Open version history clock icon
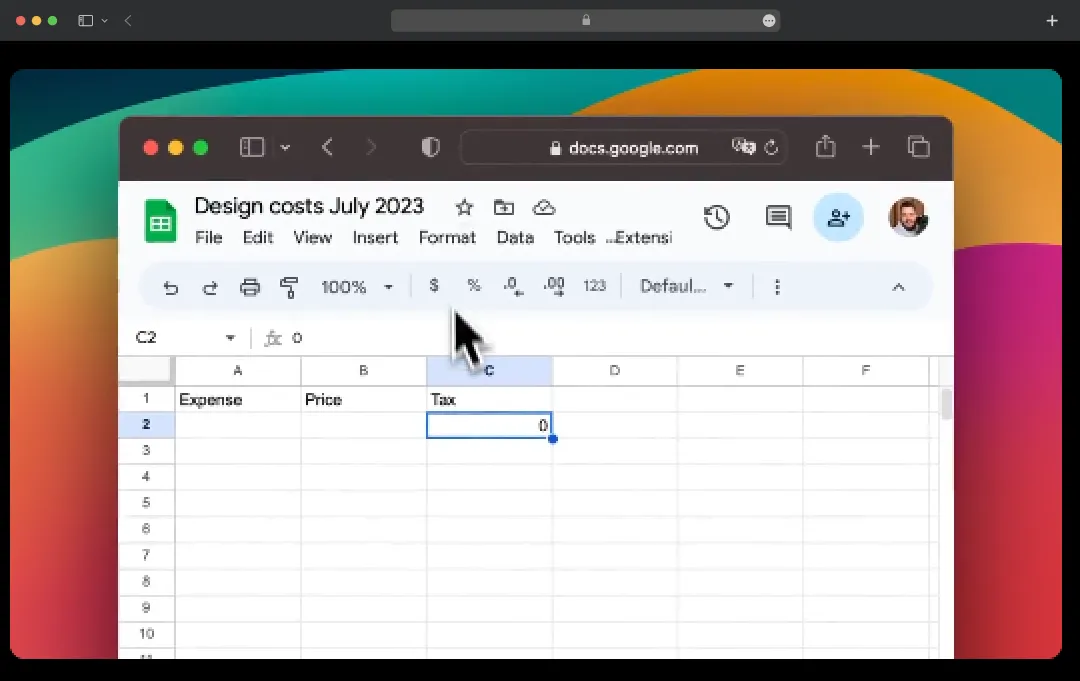Screen dimensions: 1080x681 coord(717,218)
